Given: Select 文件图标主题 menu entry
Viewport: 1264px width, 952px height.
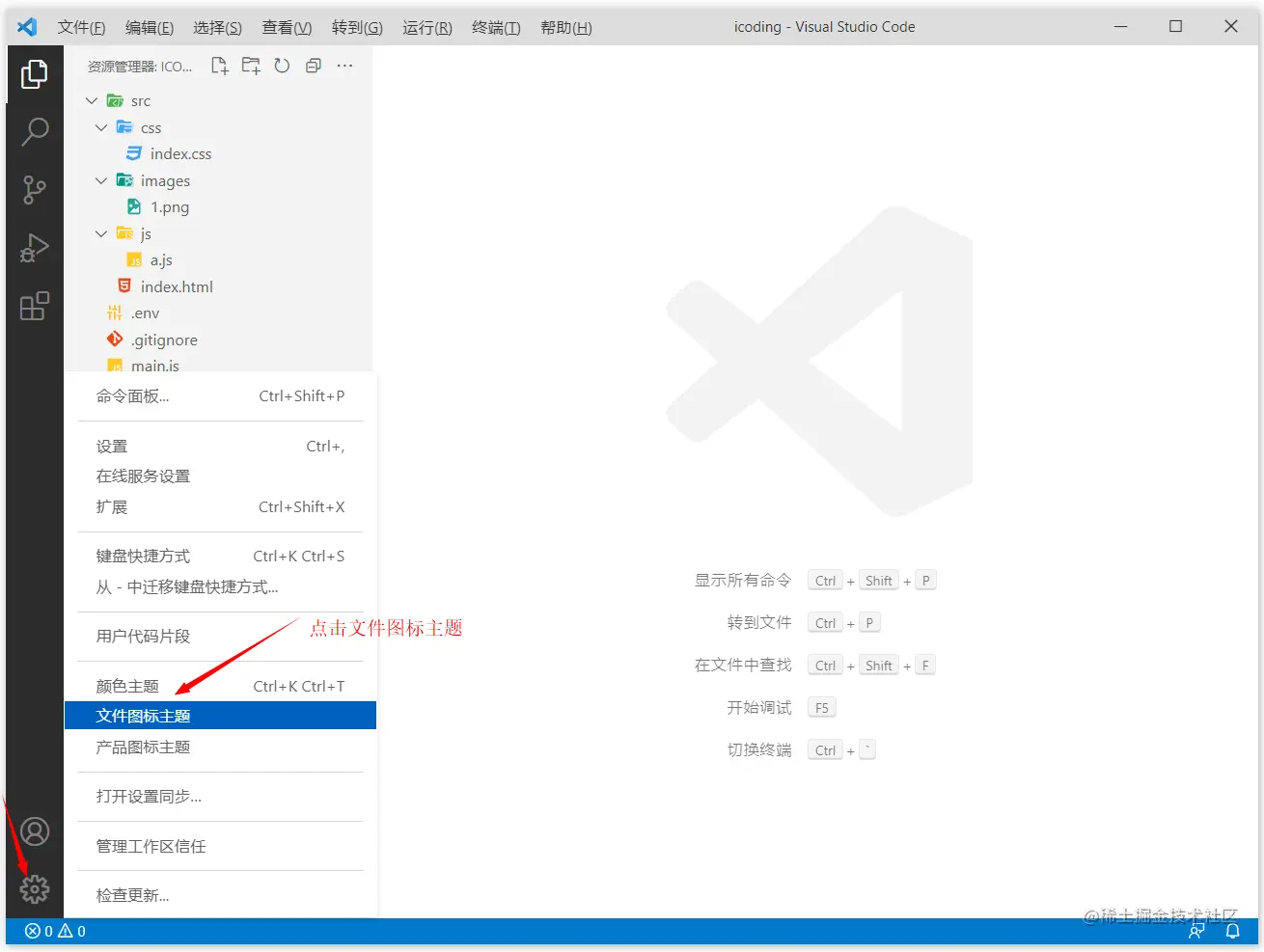Looking at the screenshot, I should (x=220, y=716).
